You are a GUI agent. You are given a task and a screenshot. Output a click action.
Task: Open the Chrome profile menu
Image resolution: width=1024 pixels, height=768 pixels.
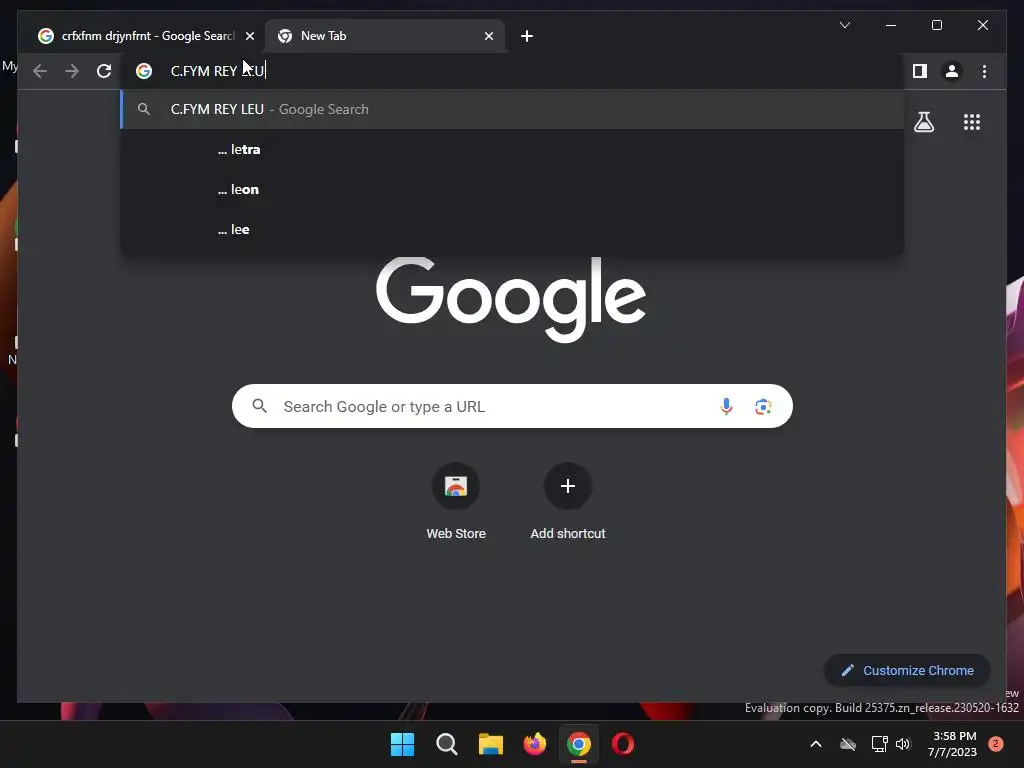tap(952, 71)
